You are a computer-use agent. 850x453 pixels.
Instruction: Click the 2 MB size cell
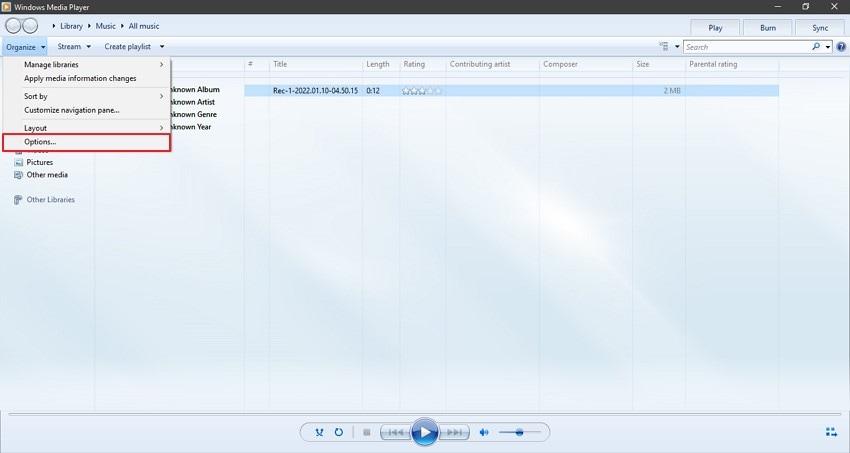point(672,91)
